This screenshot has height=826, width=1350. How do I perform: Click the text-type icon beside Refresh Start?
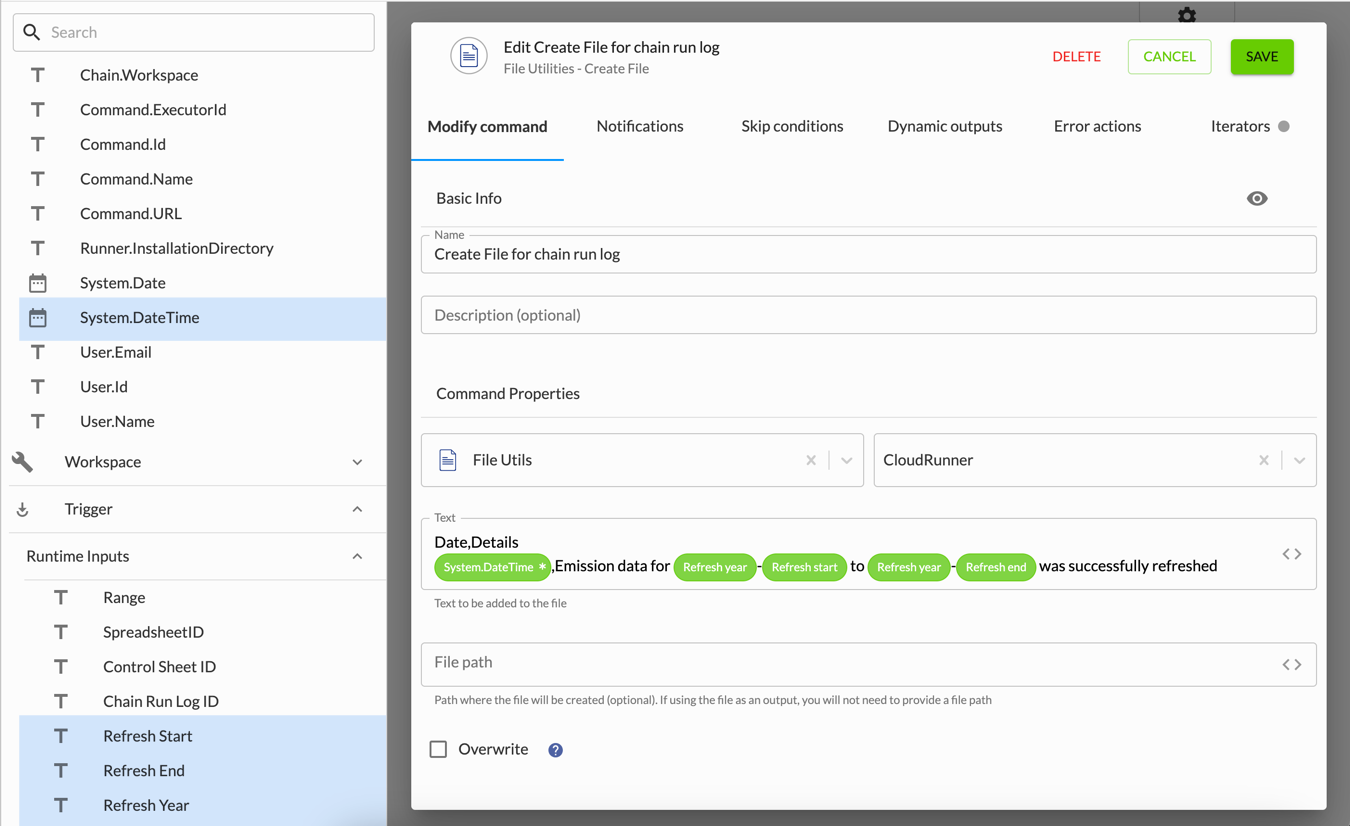61,736
